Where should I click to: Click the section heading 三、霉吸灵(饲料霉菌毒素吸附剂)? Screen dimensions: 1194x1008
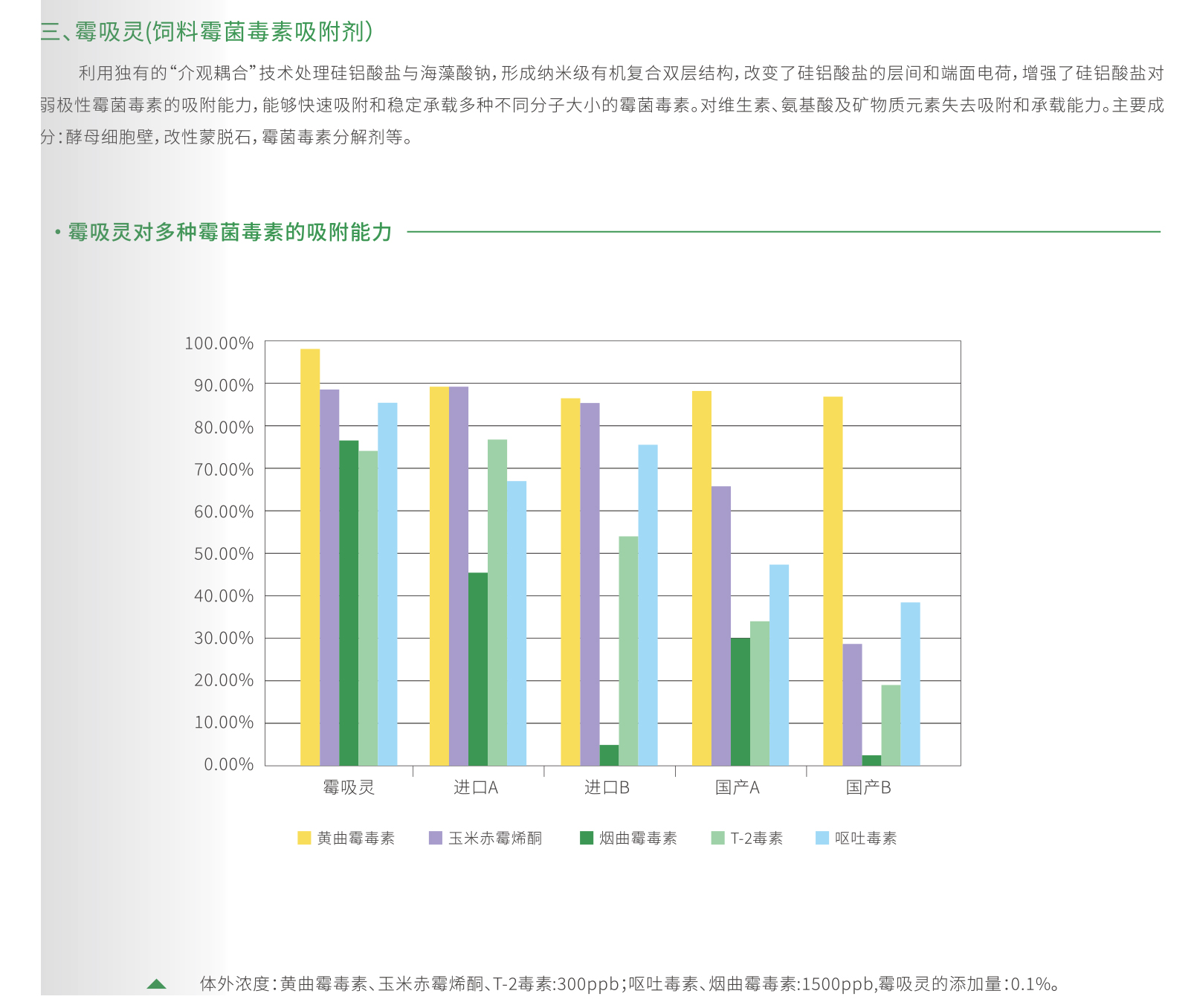(x=207, y=32)
